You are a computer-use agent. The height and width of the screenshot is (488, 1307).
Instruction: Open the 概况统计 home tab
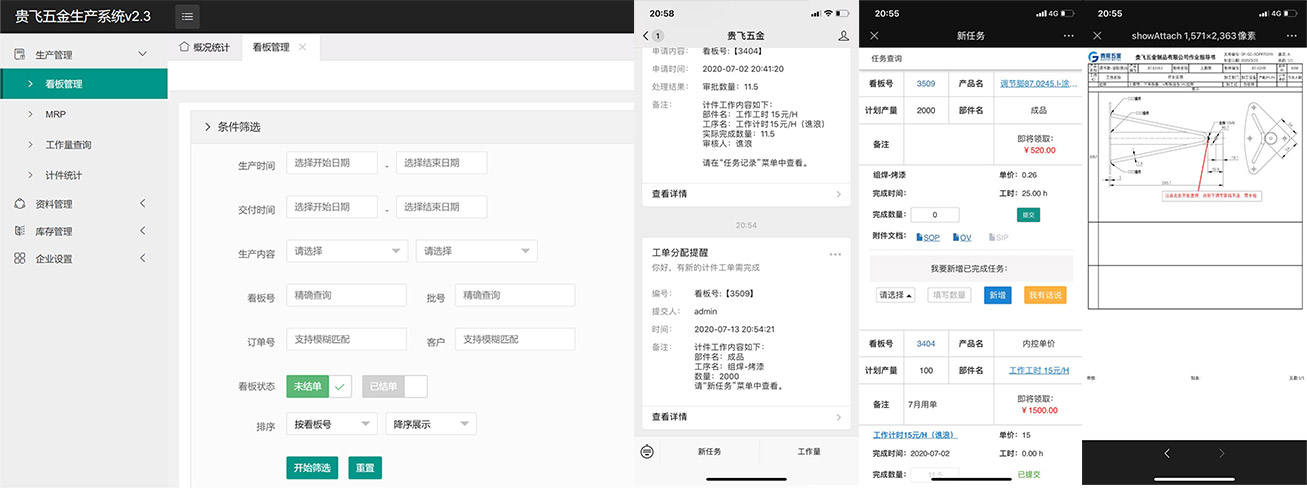(x=205, y=47)
